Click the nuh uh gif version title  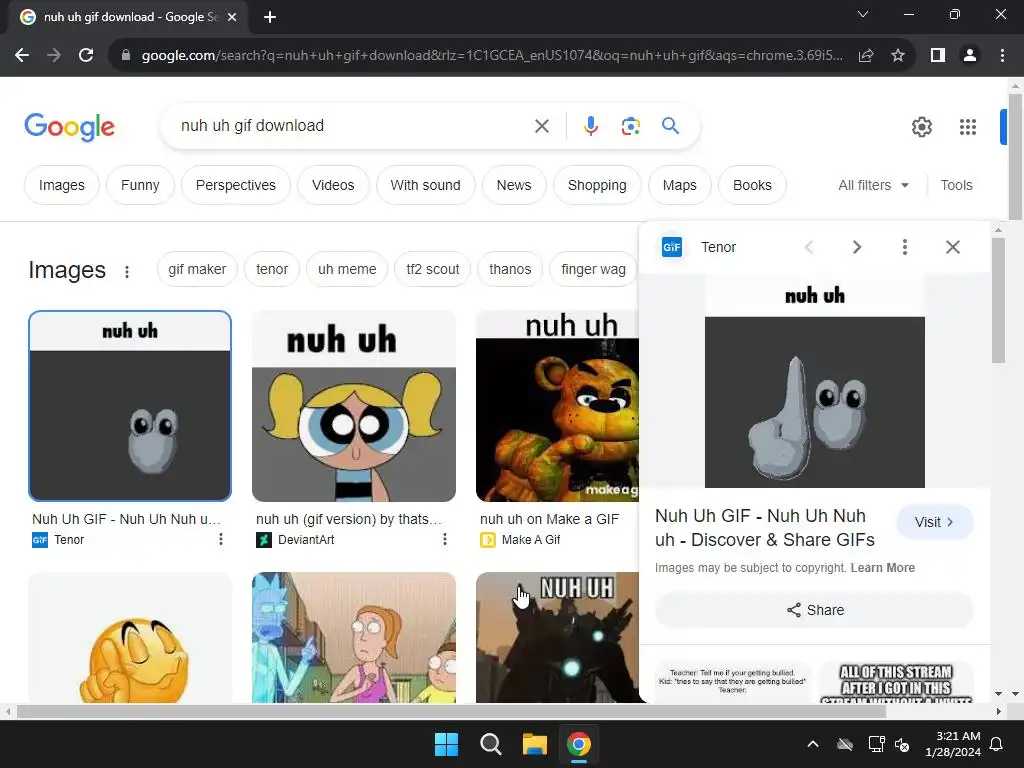click(349, 519)
